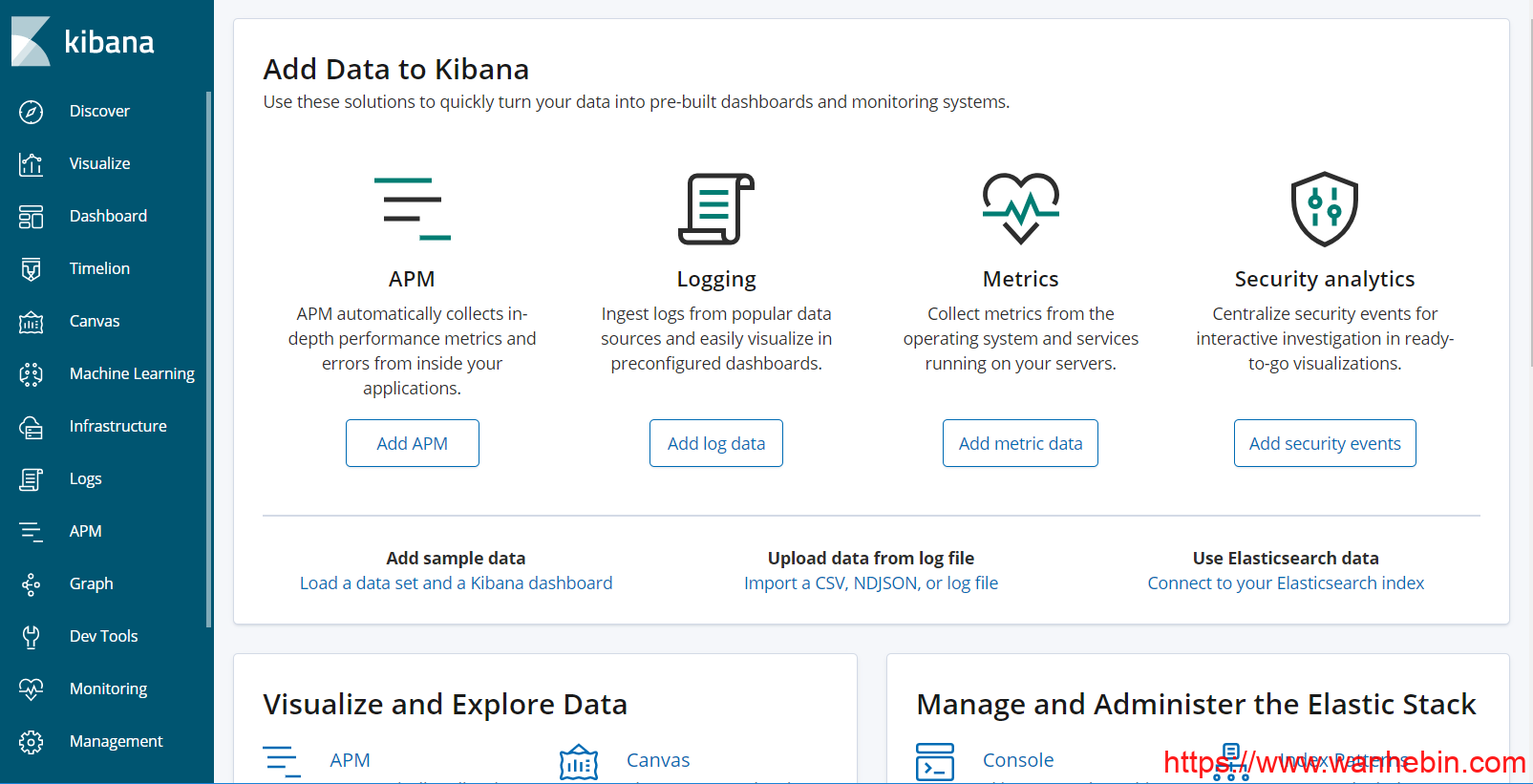
Task: Open Monitoring heartbeat icon in sidebar
Action: (x=31, y=689)
